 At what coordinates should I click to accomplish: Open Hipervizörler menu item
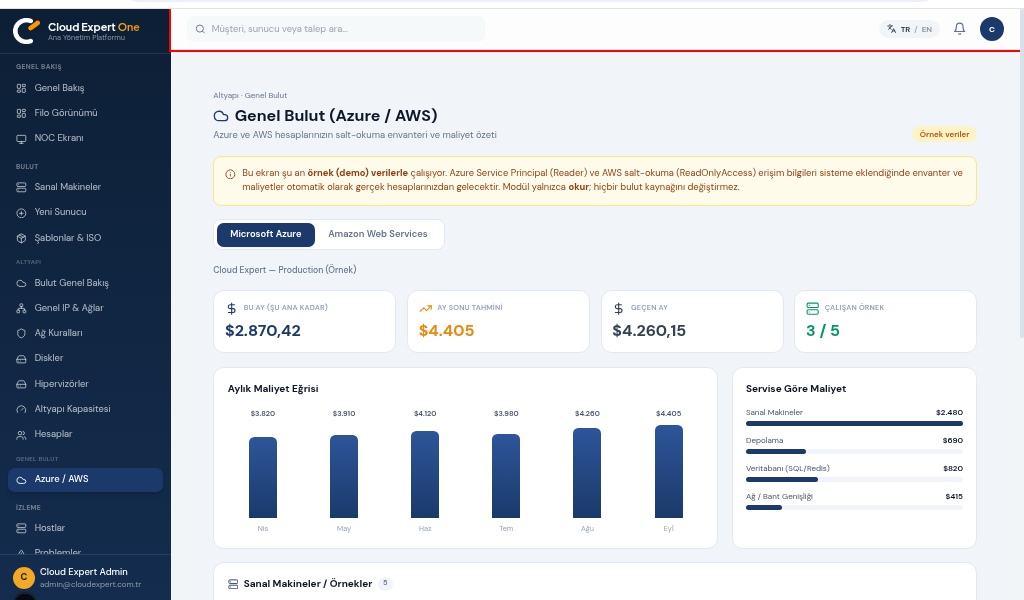(86, 384)
